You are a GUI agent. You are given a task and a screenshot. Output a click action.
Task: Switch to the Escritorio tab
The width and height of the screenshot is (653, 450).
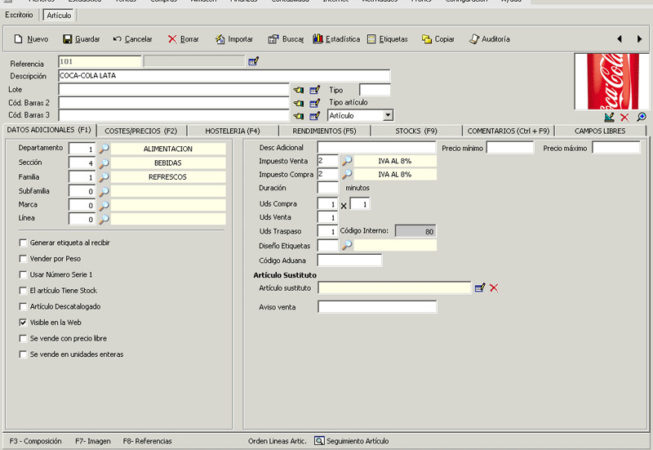click(19, 15)
